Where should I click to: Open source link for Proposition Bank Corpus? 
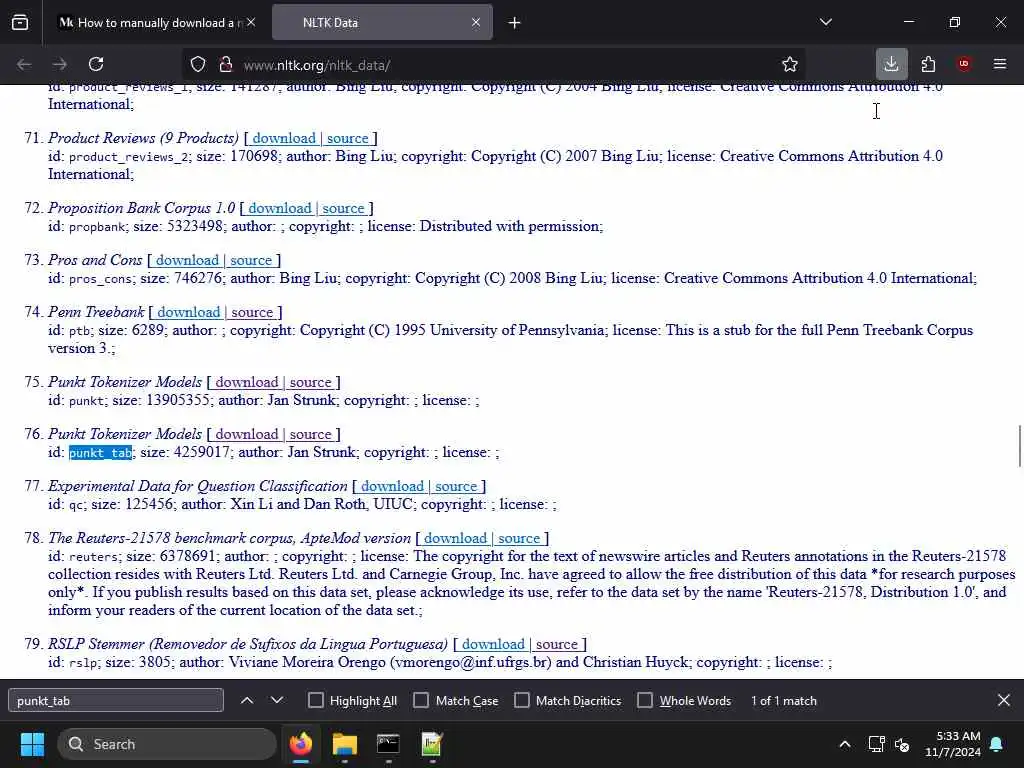[343, 208]
